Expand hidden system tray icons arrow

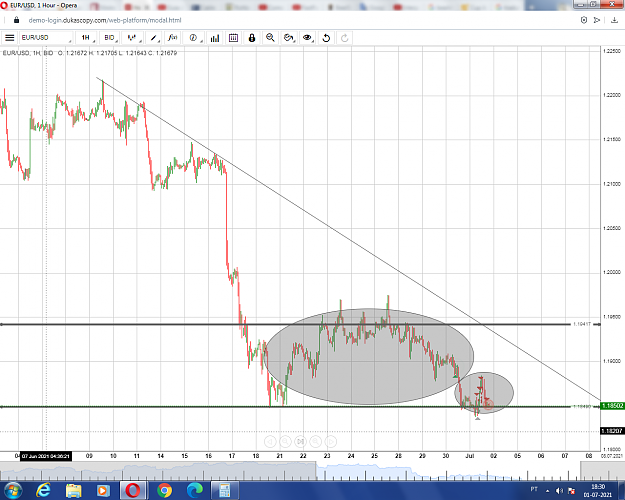[547, 491]
